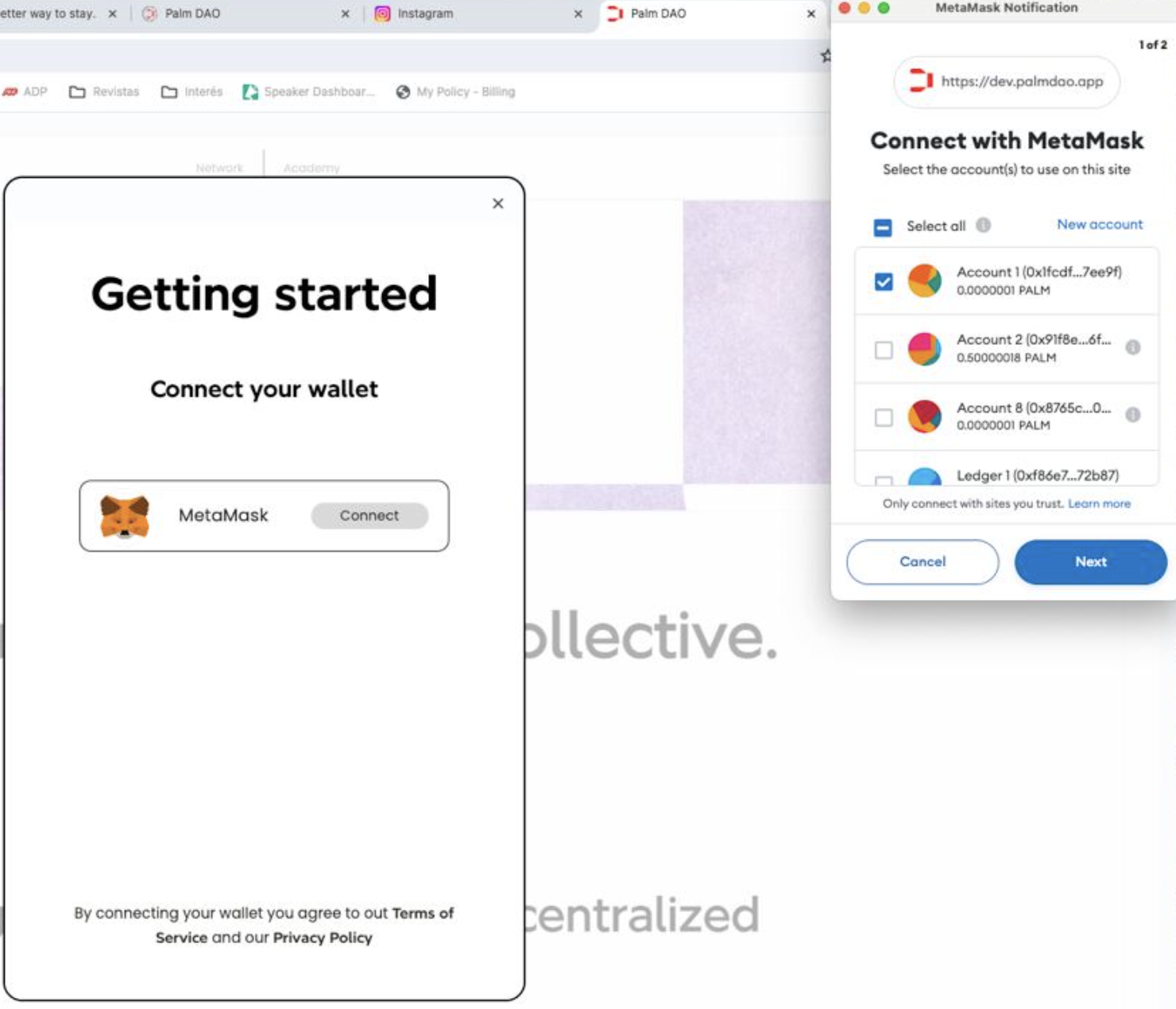This screenshot has height=1009, width=1176.
Task: Click the https://dev.palmdao.app site pill
Action: tap(1007, 82)
